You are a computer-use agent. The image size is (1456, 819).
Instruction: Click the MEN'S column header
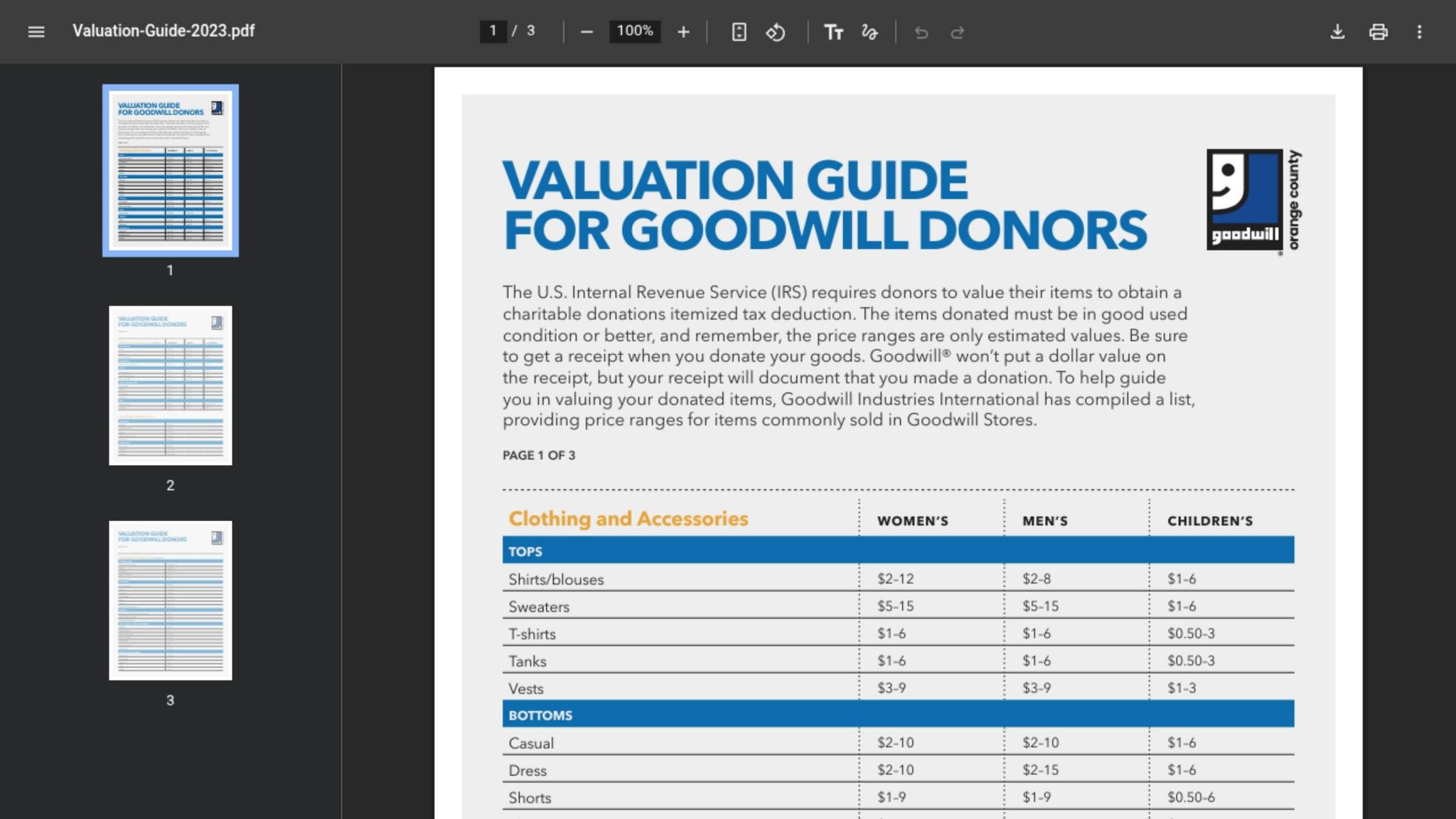tap(1045, 521)
